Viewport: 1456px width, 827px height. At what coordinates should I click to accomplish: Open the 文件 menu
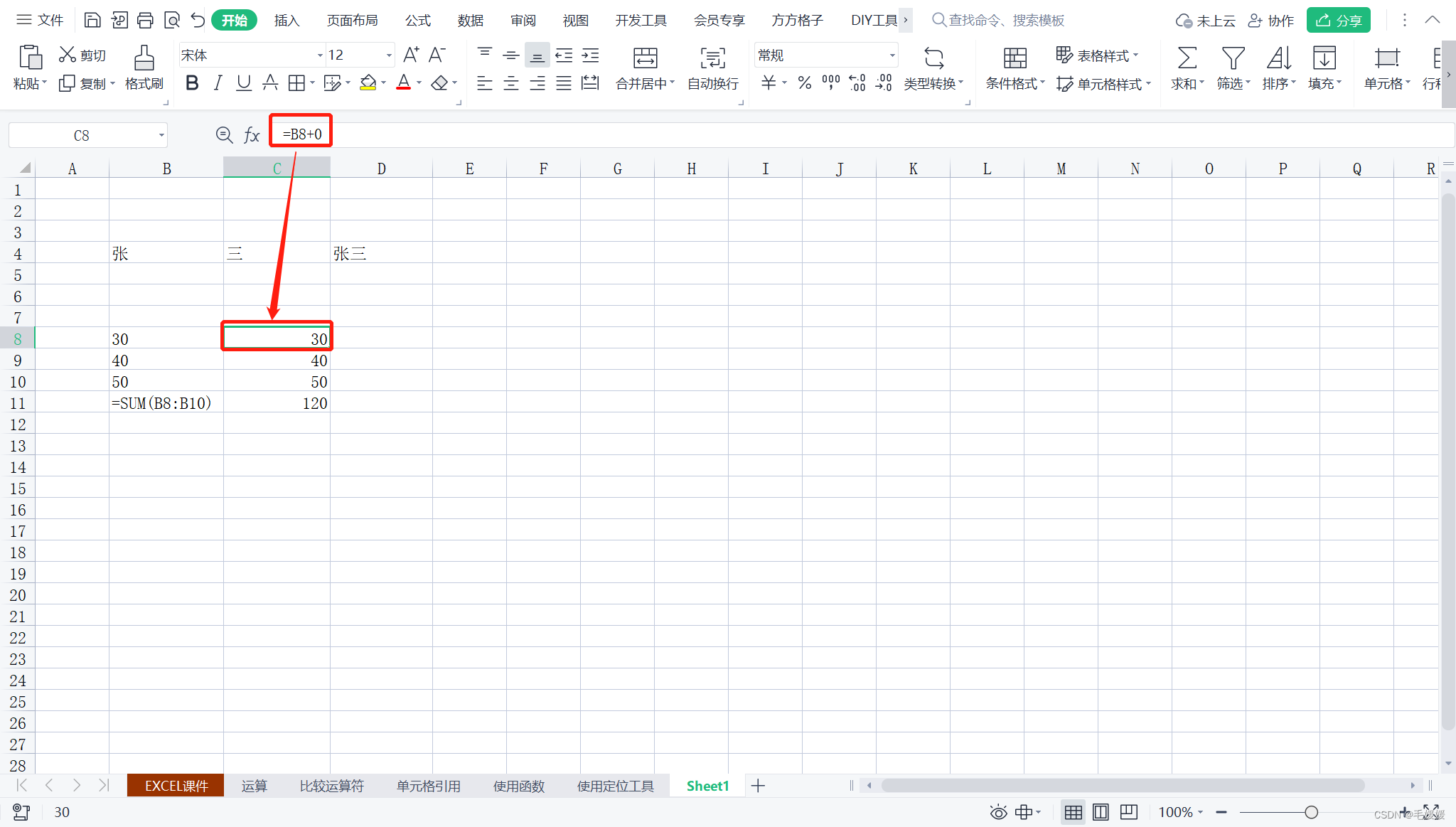tap(41, 20)
